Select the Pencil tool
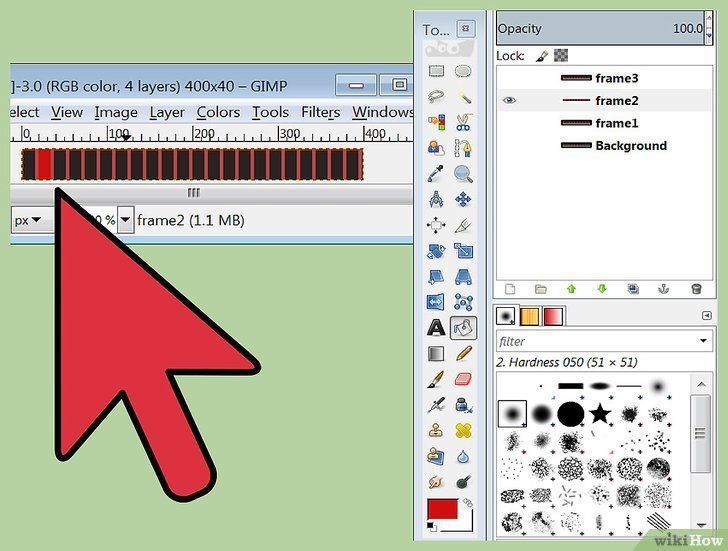 point(463,354)
